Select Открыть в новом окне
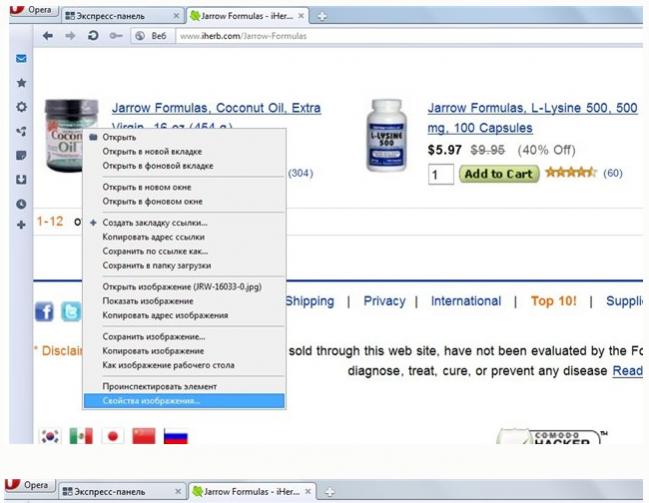This screenshot has height=503, width=649. pos(184,187)
